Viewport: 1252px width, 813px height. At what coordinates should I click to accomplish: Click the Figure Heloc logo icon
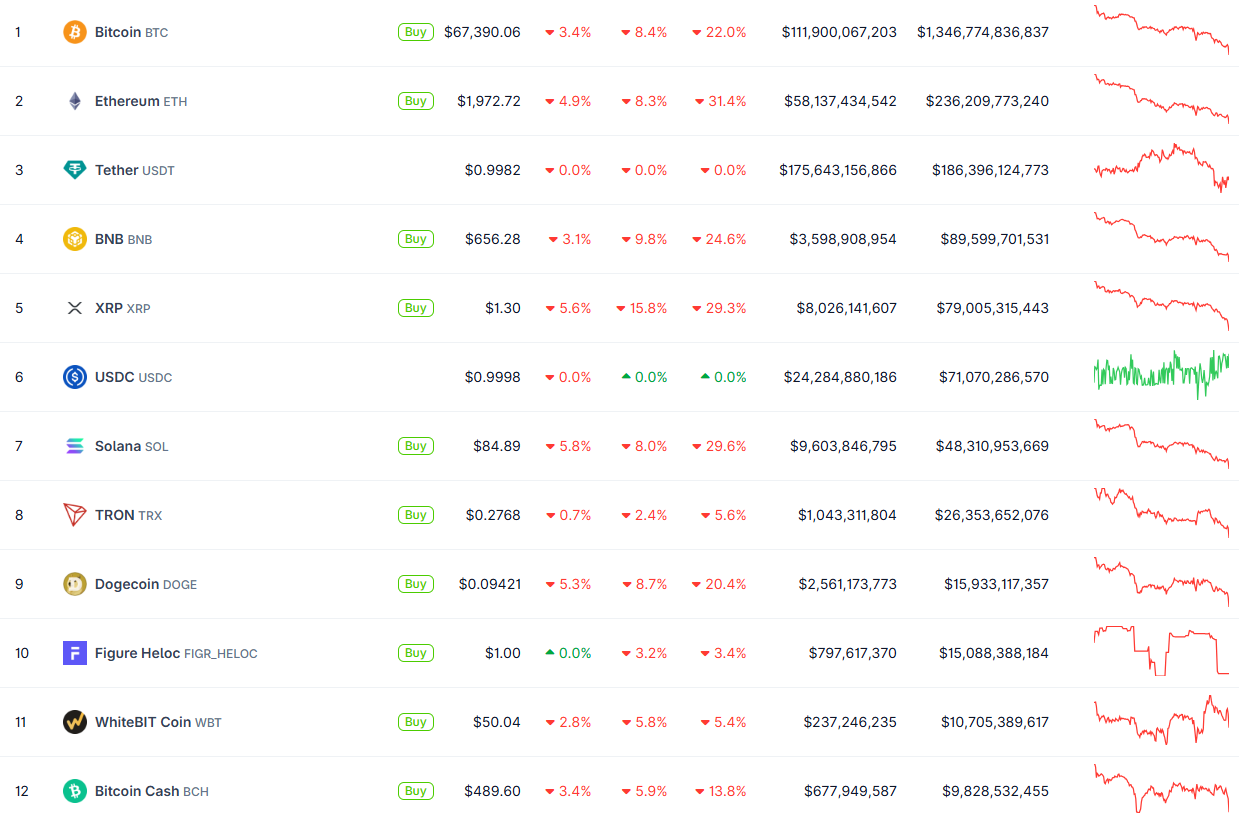[75, 652]
